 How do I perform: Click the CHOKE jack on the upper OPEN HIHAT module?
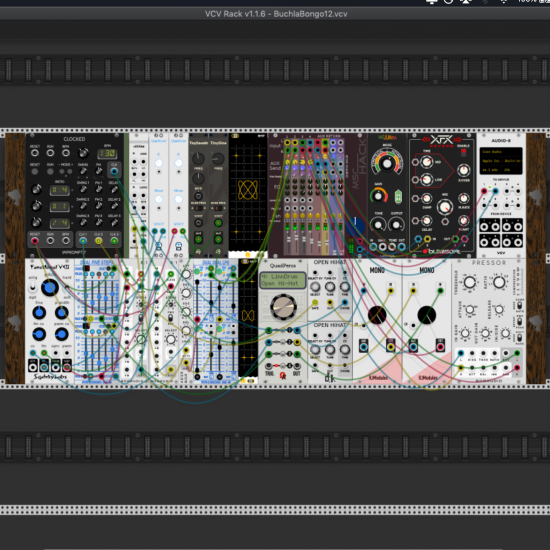tap(345, 302)
